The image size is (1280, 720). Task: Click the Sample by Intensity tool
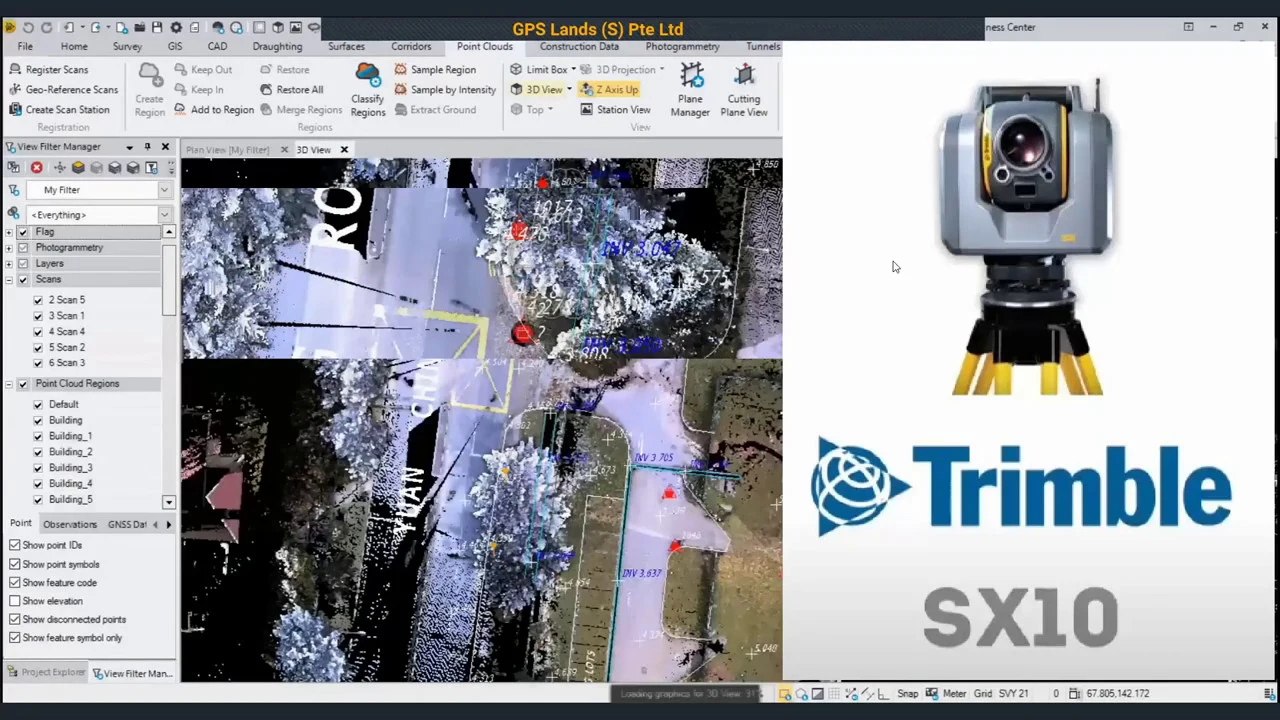(445, 90)
